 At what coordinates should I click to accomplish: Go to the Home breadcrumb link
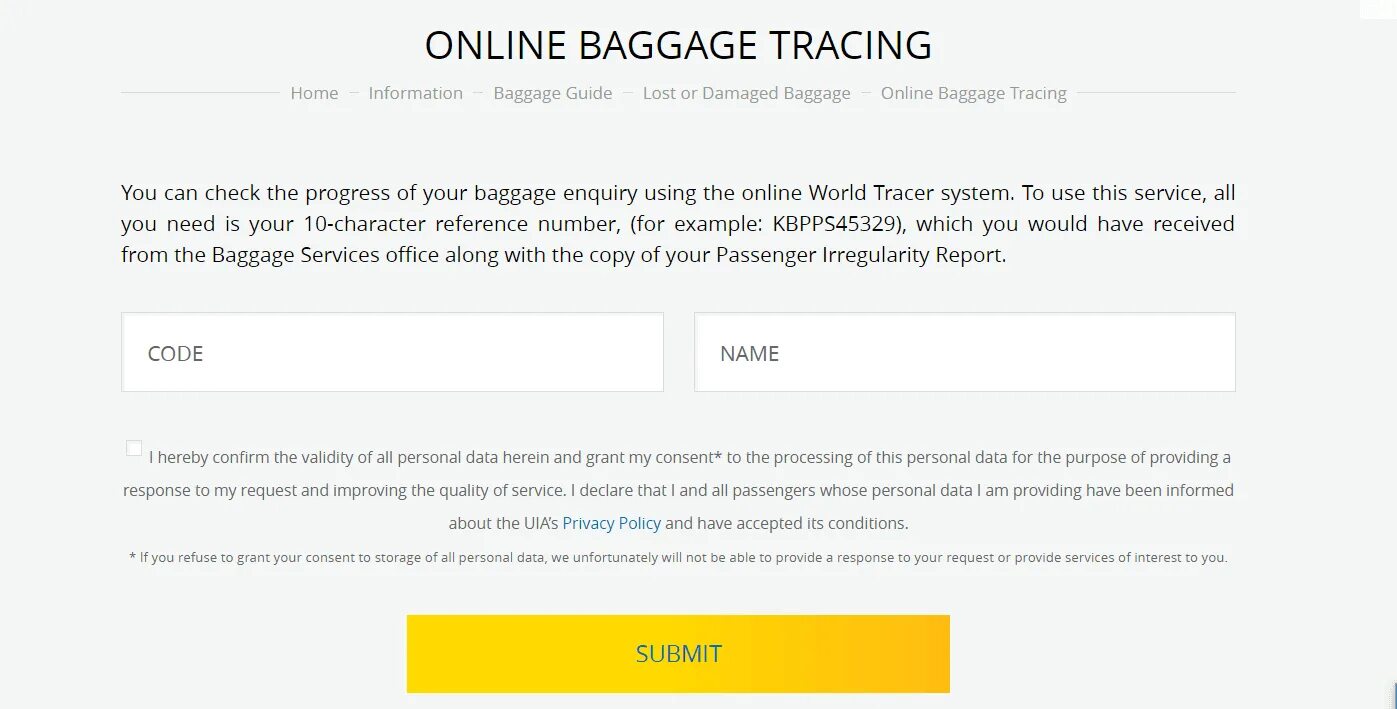pyautogui.click(x=314, y=93)
